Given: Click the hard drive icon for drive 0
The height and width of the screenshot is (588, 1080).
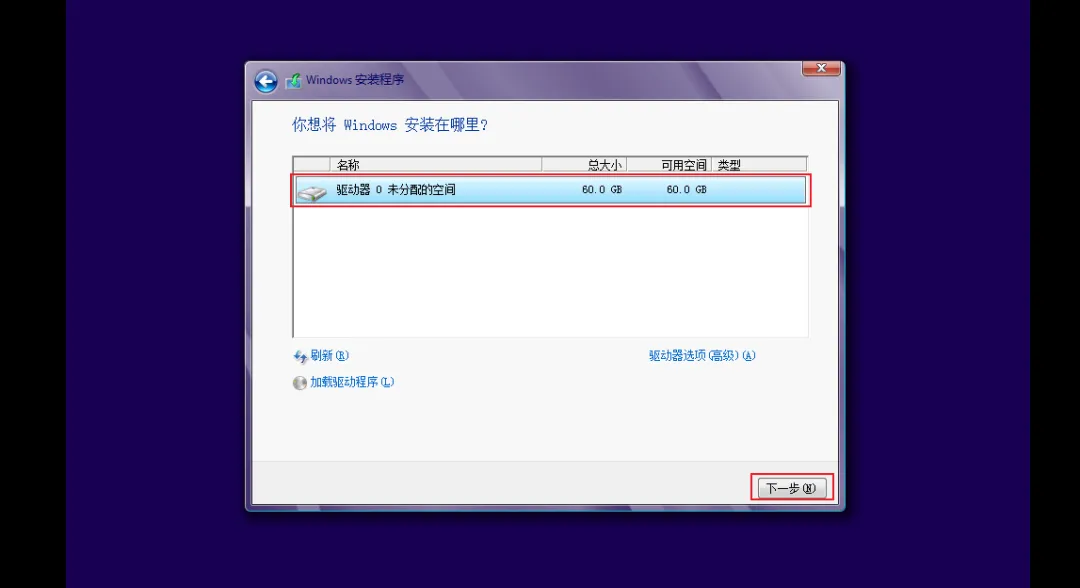Looking at the screenshot, I should pyautogui.click(x=311, y=192).
